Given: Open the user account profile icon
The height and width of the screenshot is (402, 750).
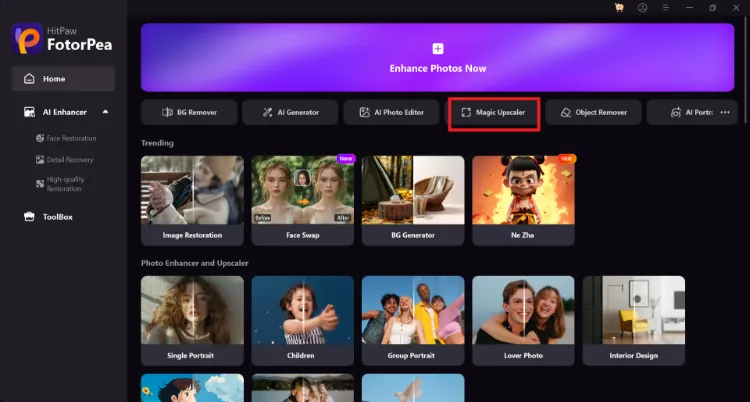Looking at the screenshot, I should tap(641, 8).
